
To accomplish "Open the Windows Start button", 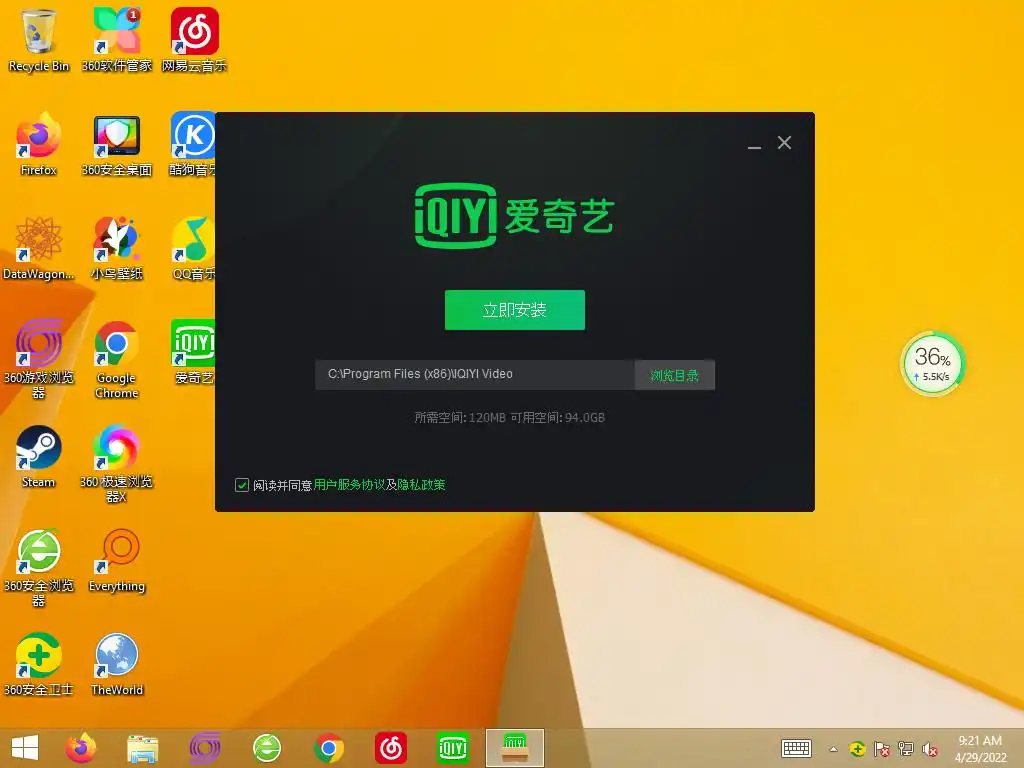I will [25, 747].
